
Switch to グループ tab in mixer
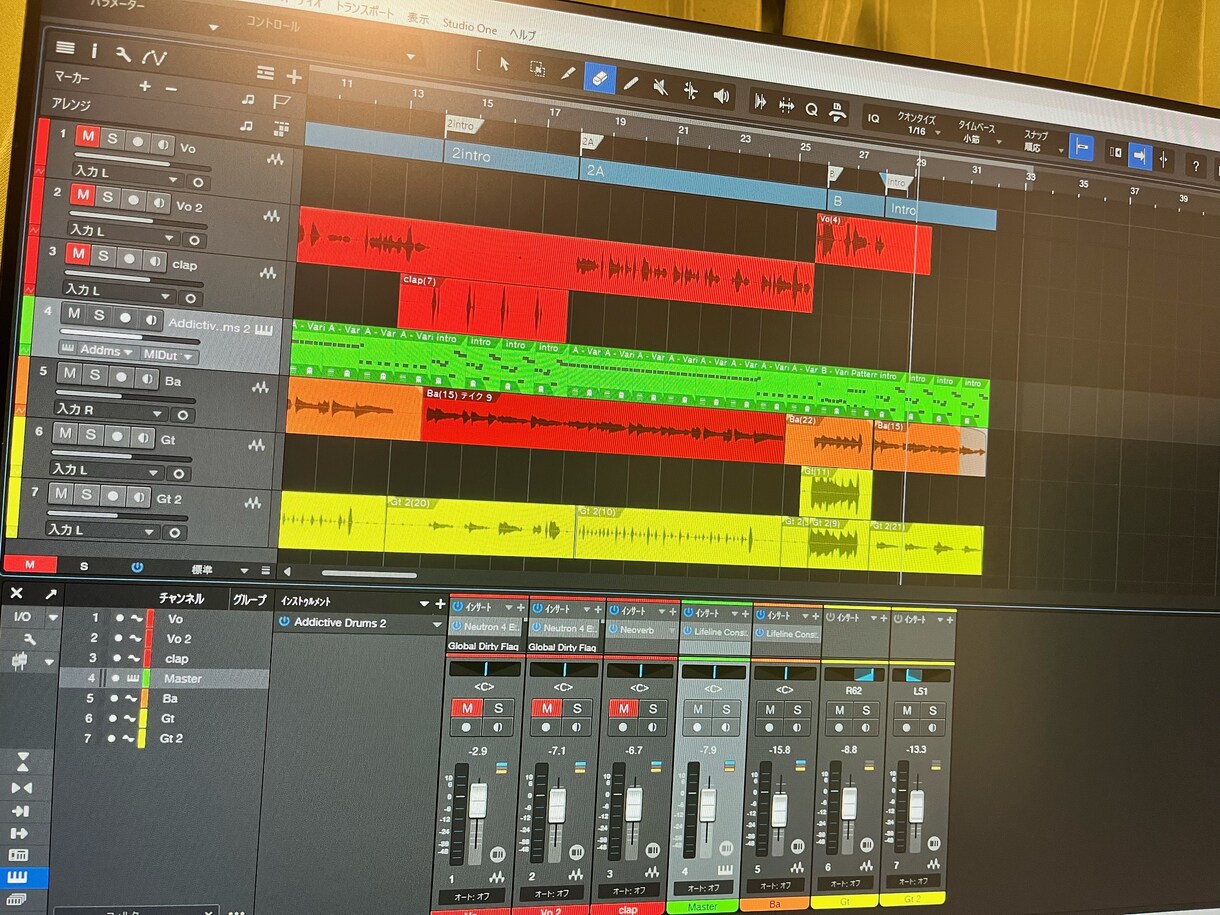(x=249, y=600)
